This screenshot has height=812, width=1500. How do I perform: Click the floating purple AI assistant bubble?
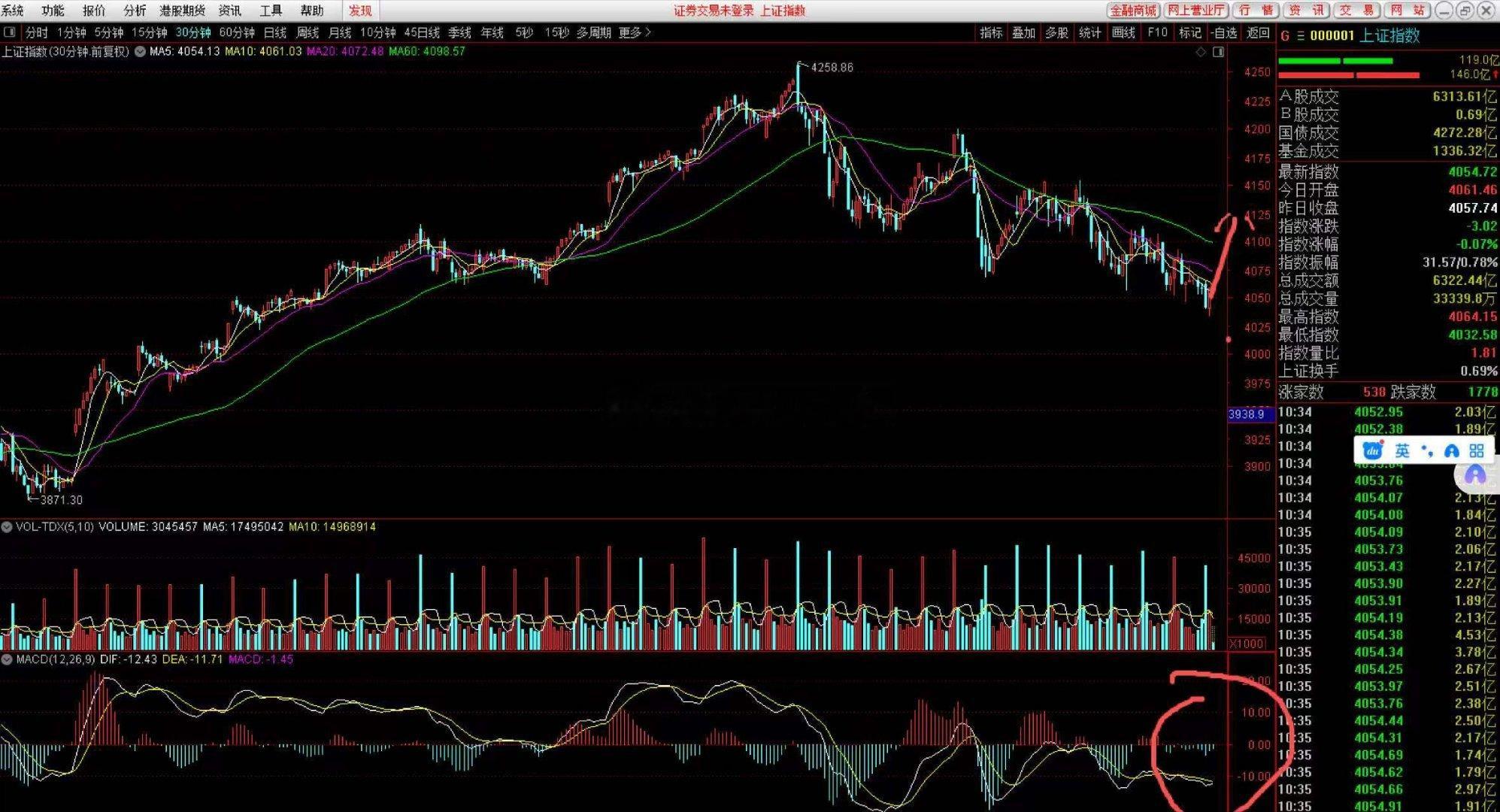coord(1475,475)
